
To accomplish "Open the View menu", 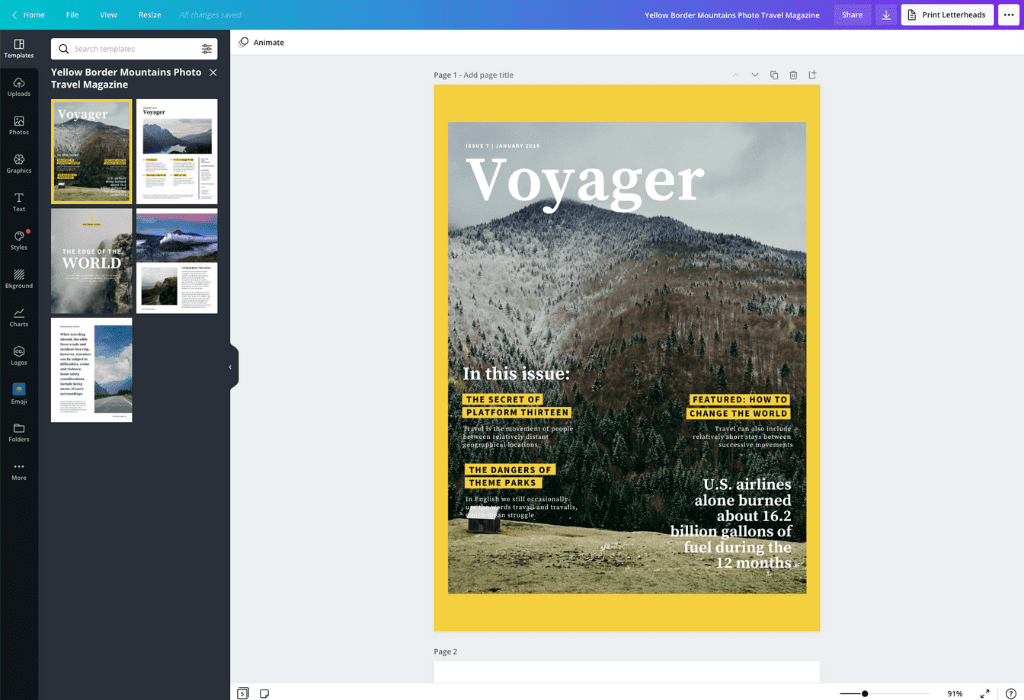I will point(110,15).
